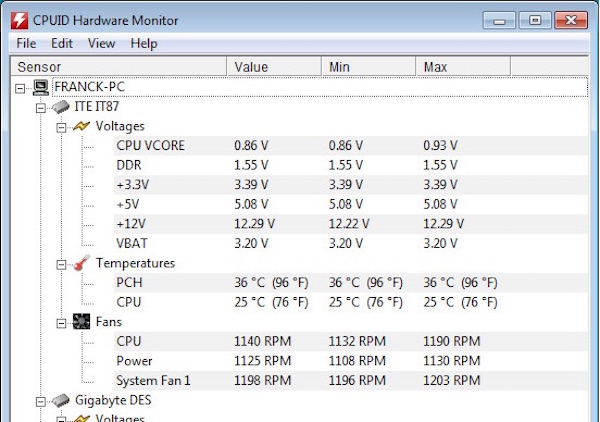Select the CPU VCORE voltage row
Screen dimensions: 600x422
150,146
